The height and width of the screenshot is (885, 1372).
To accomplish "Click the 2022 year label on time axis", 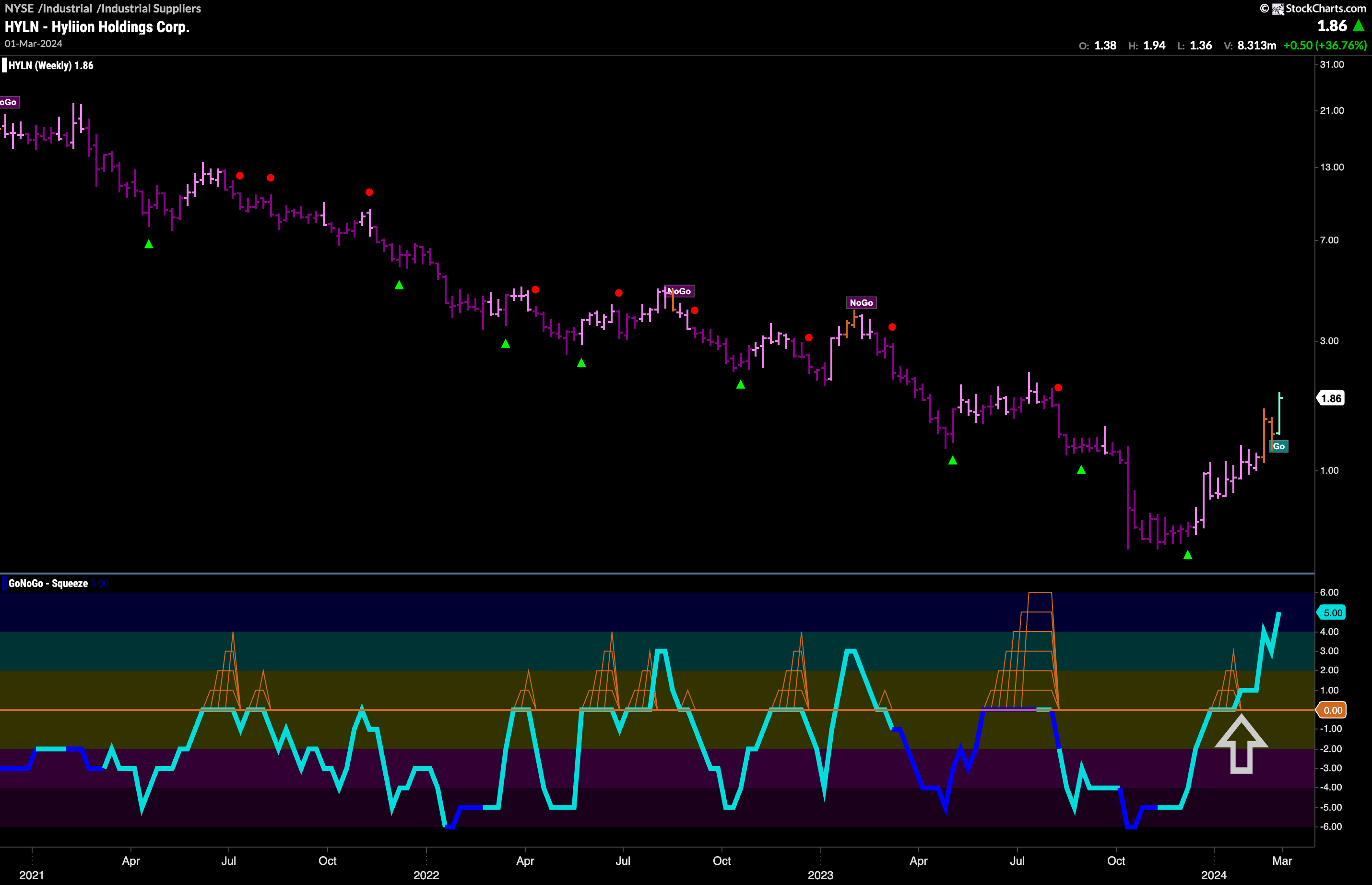I will coord(426,875).
